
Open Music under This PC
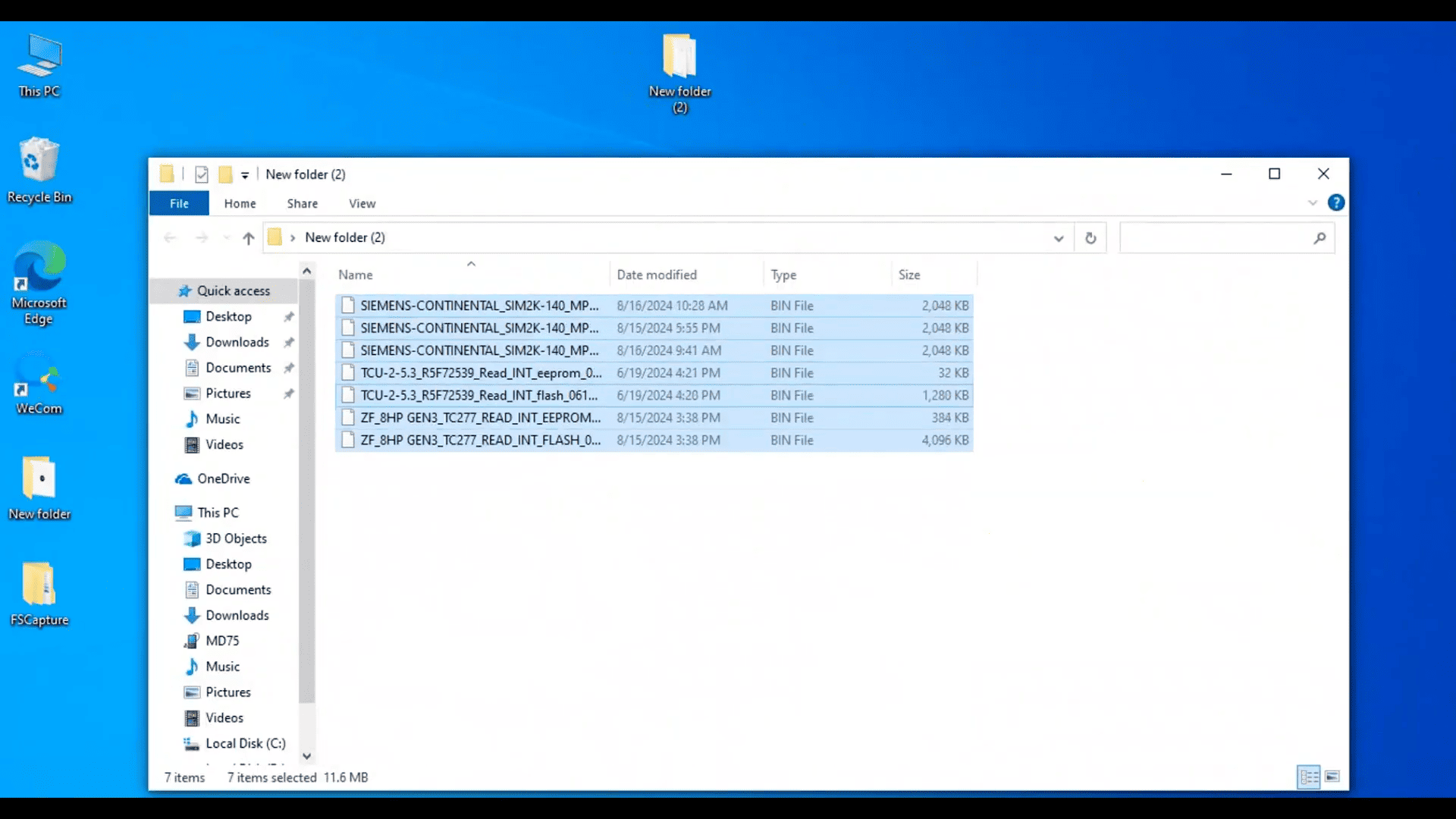click(222, 667)
